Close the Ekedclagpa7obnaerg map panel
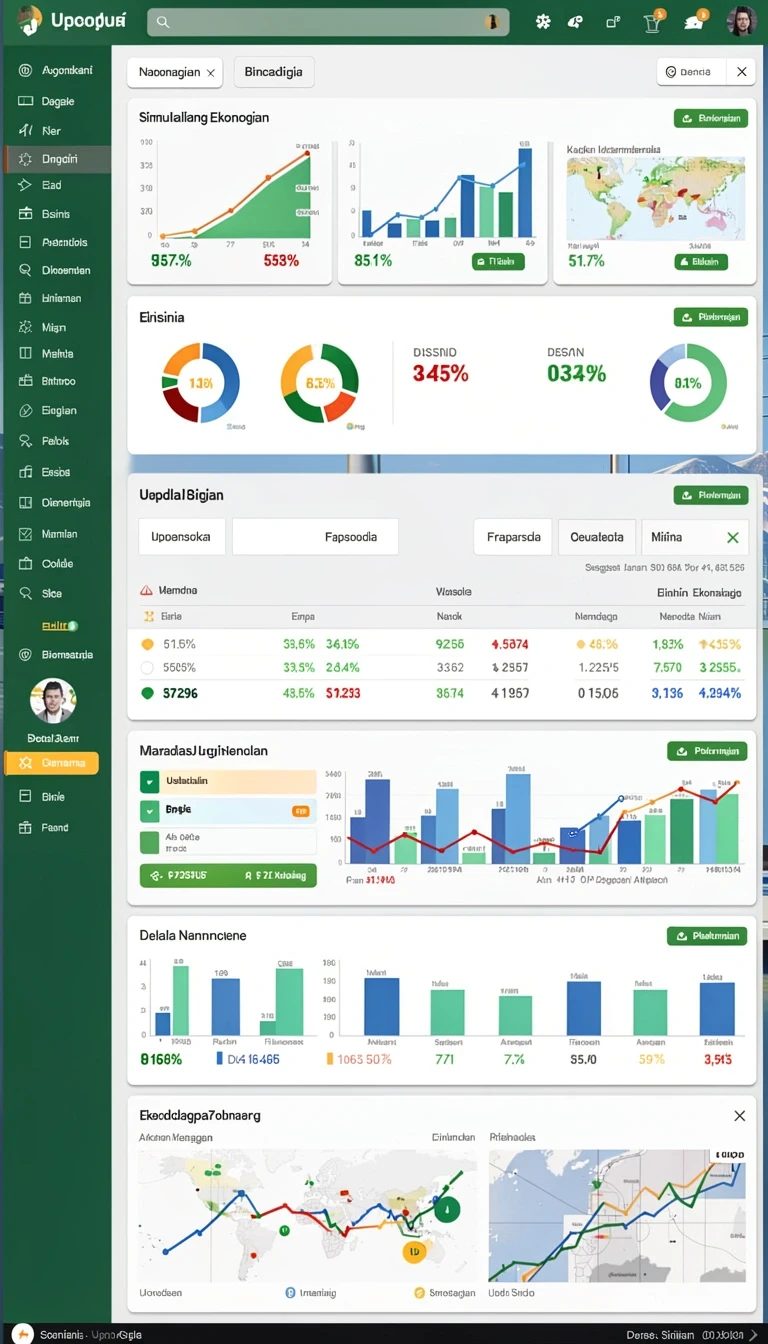The width and height of the screenshot is (768, 1344). (739, 1115)
